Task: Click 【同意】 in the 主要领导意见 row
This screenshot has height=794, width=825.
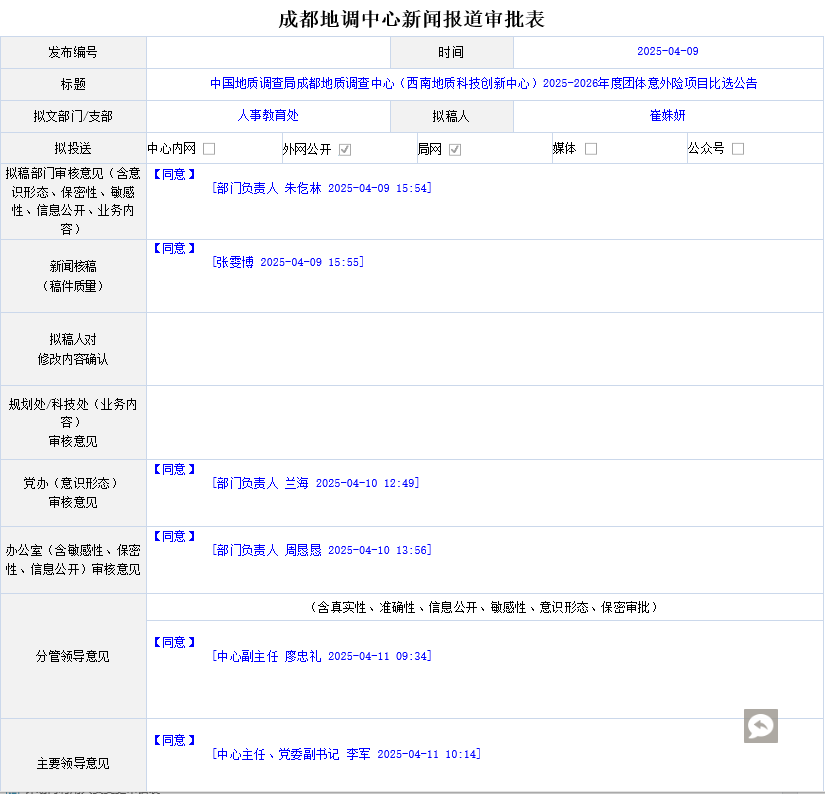Action: 175,740
